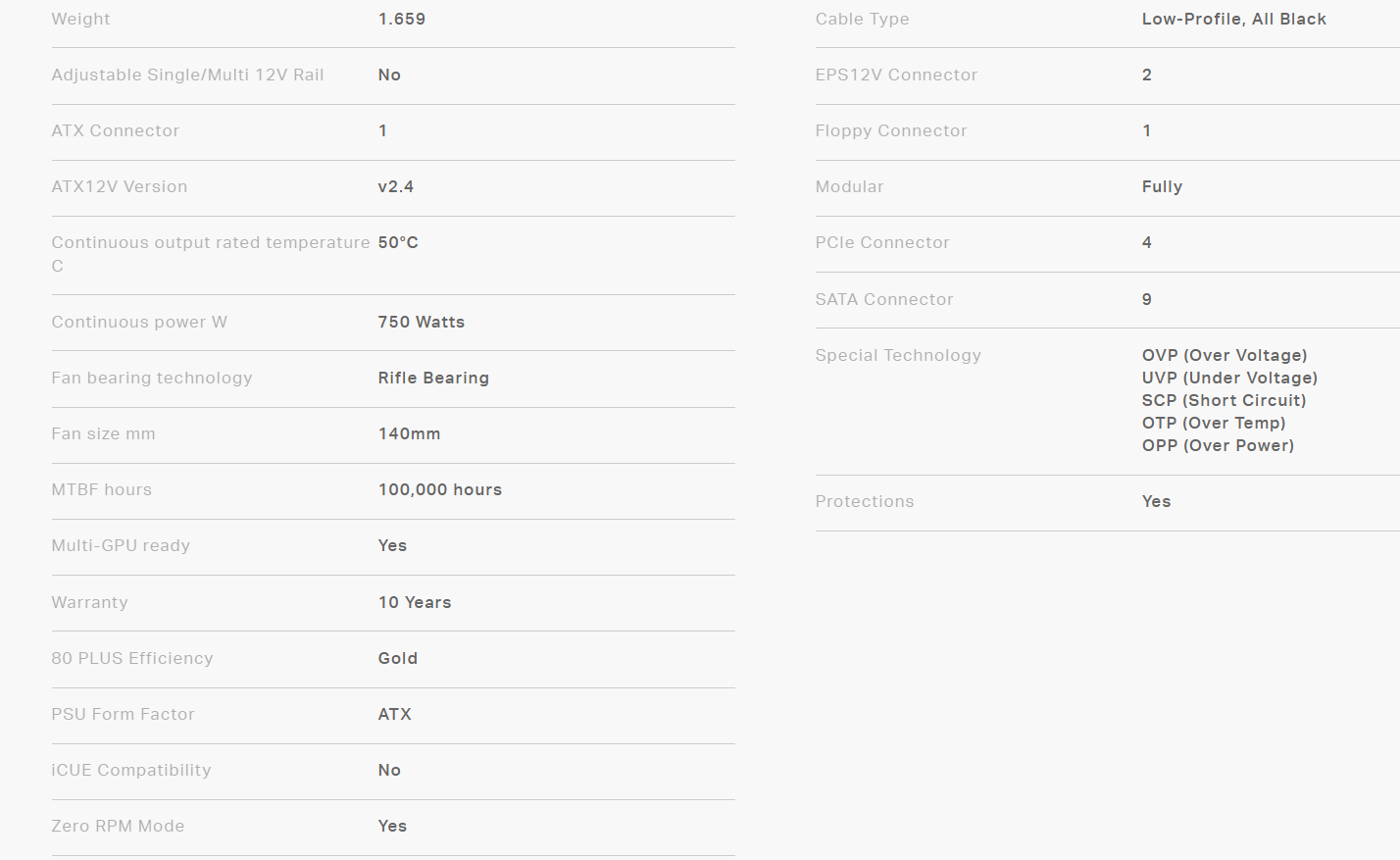Select the 'Protections' label
This screenshot has width=1400, height=860.
864,501
